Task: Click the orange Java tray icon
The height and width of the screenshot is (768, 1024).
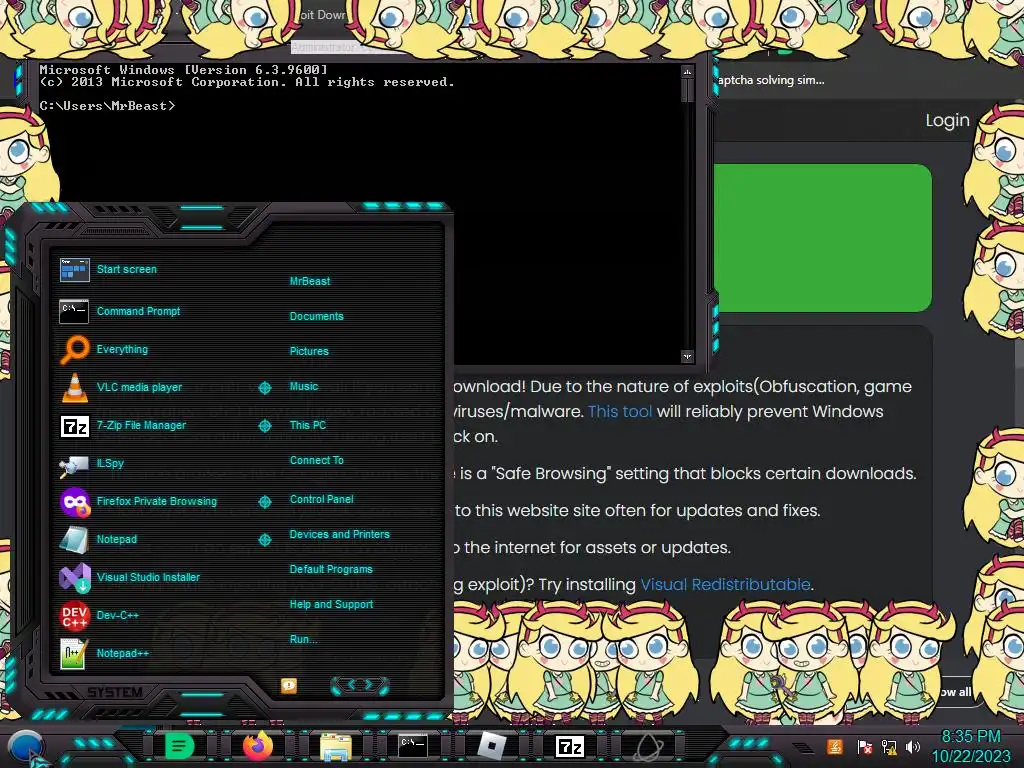Action: (835, 746)
